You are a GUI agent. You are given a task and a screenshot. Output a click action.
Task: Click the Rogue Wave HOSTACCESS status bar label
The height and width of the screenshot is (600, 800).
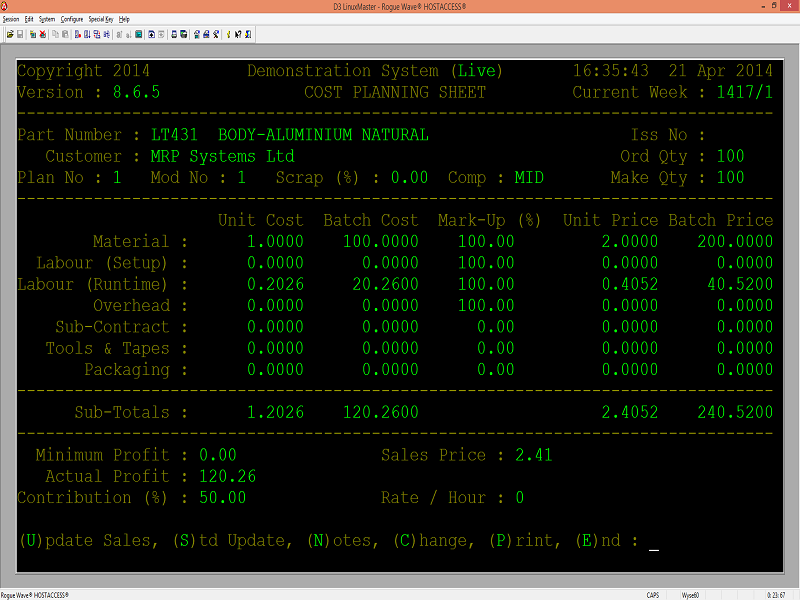coord(35,595)
